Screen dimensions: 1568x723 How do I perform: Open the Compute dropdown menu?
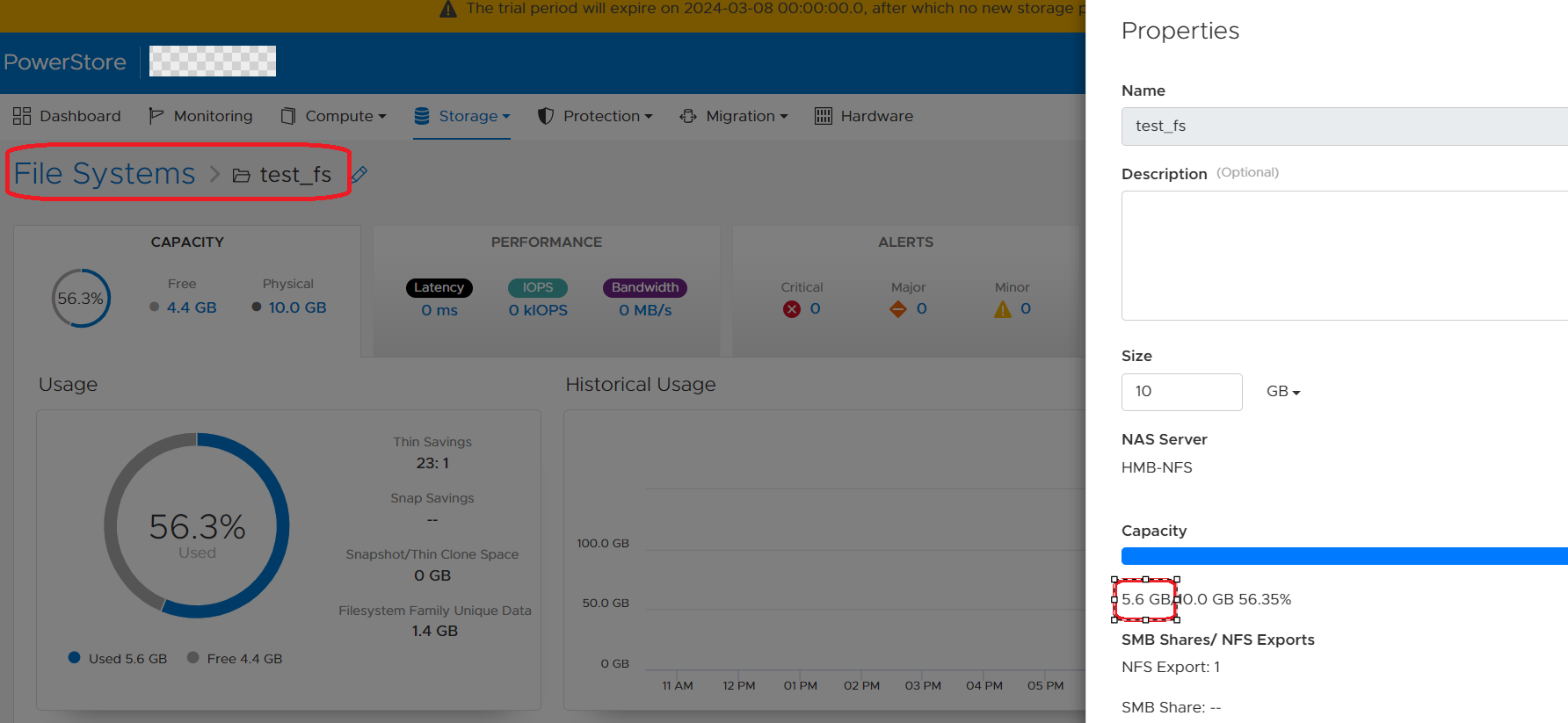tap(334, 116)
